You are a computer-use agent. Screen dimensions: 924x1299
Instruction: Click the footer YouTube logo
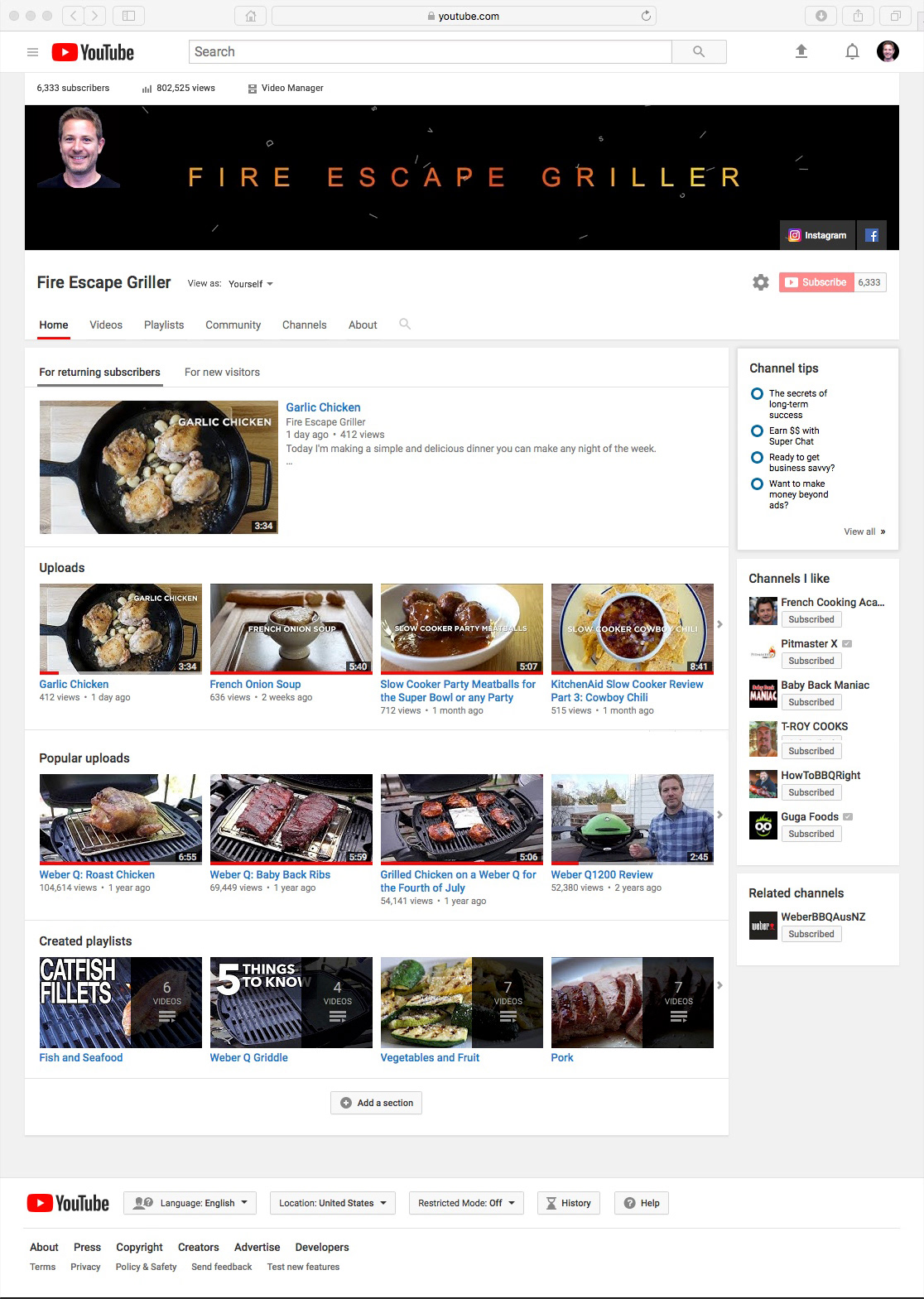point(68,1203)
